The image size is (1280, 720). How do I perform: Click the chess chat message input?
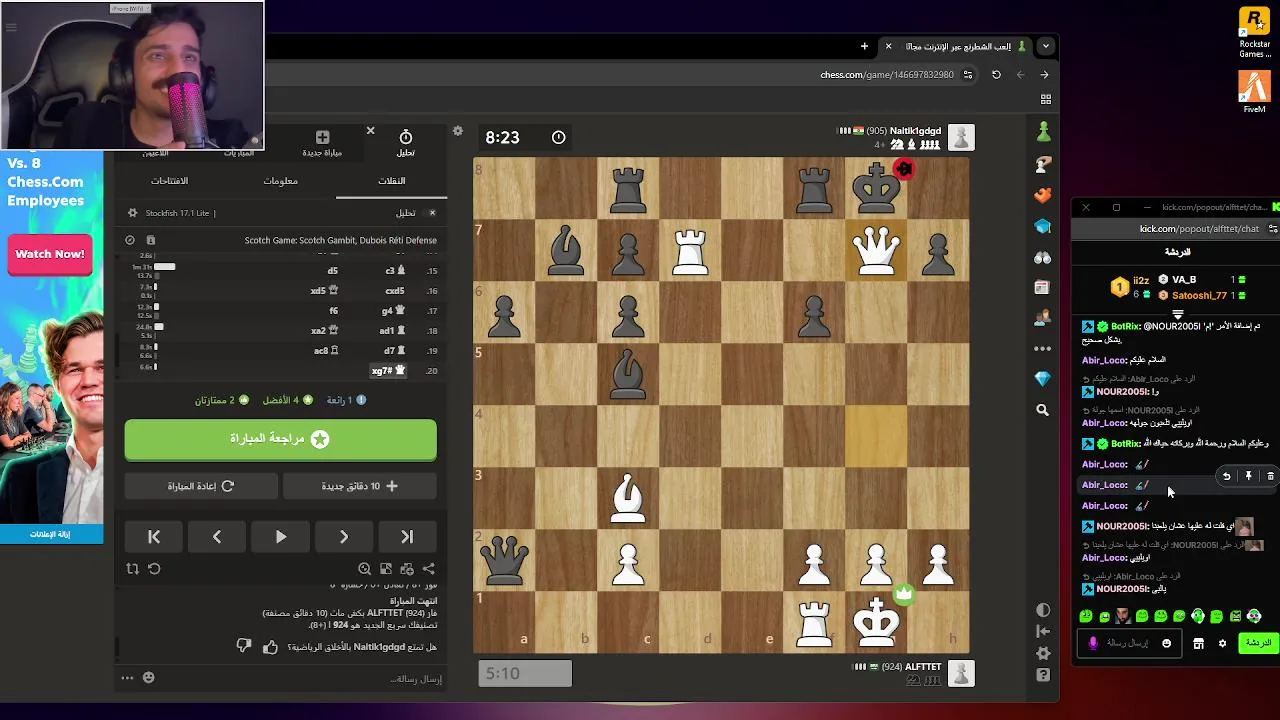[300, 678]
